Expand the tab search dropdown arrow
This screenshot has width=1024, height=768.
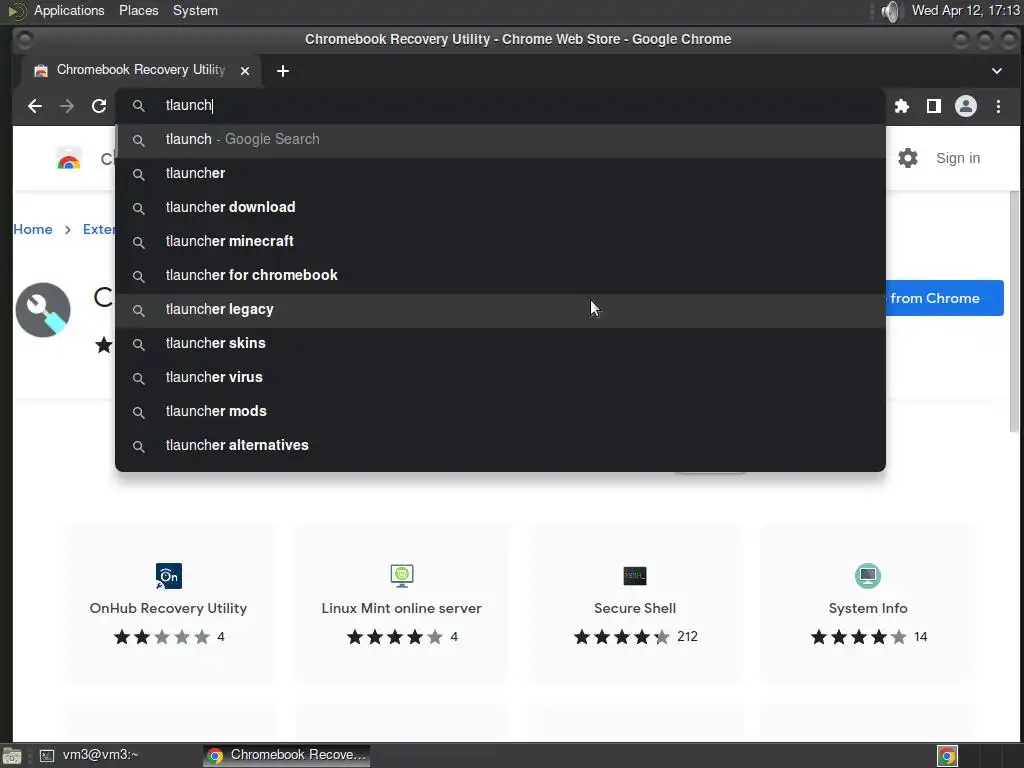(997, 71)
